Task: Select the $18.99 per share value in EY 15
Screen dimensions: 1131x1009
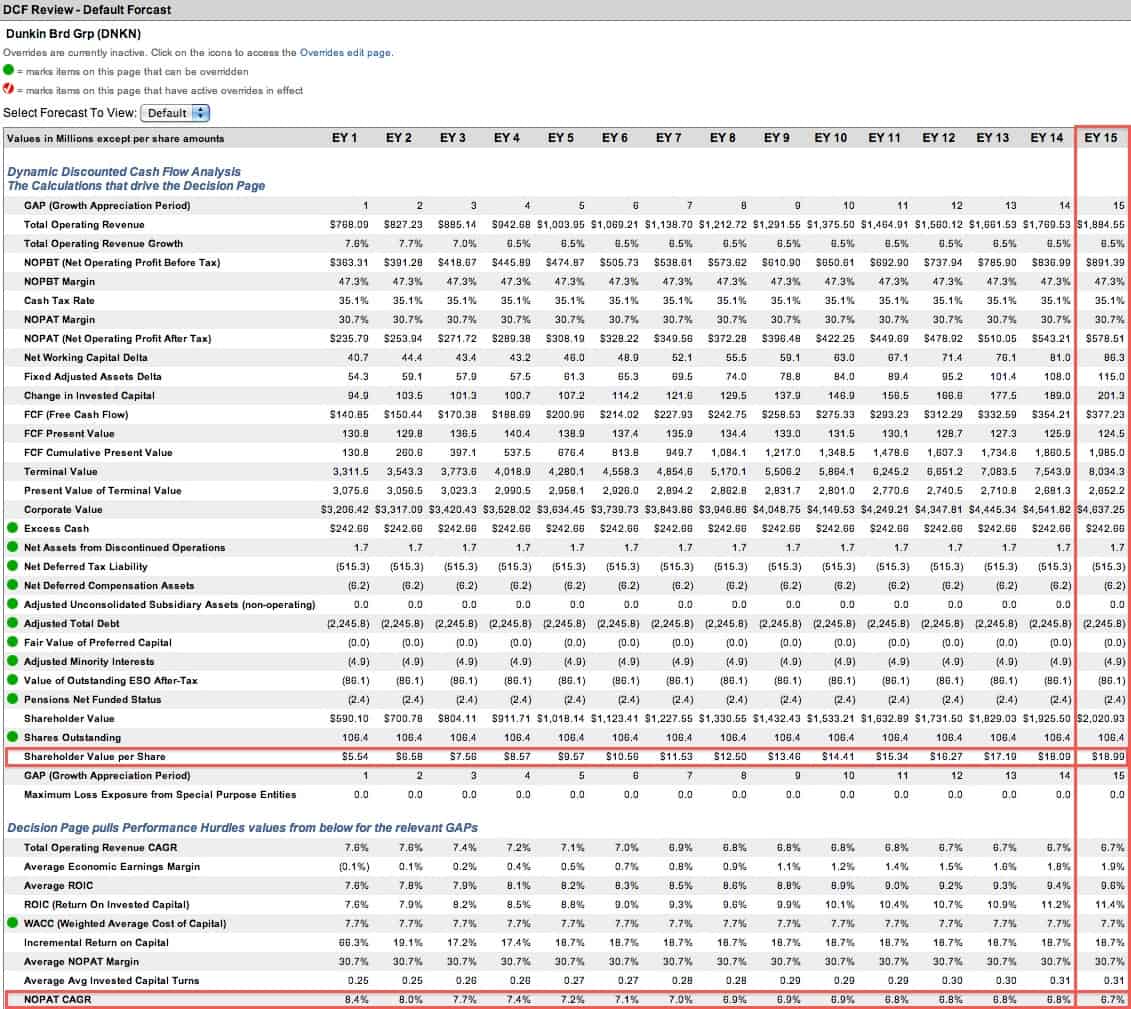Action: (1109, 757)
